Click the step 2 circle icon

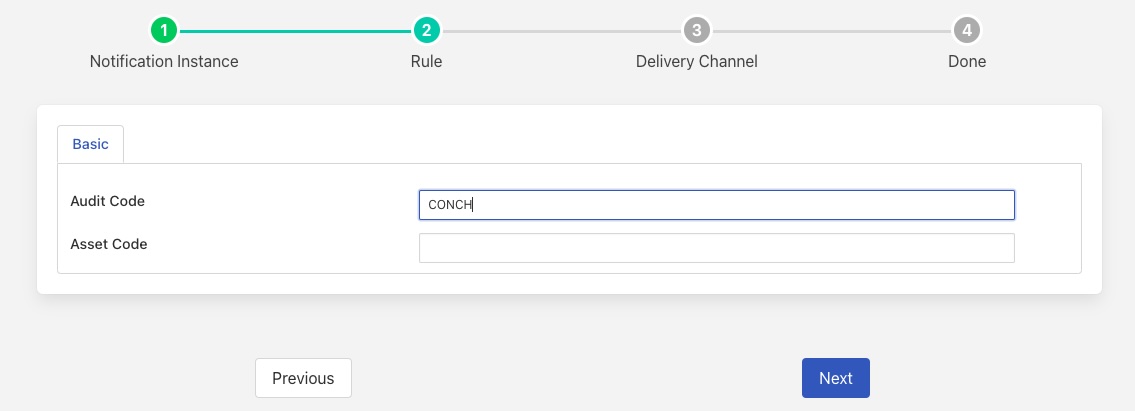pos(426,30)
